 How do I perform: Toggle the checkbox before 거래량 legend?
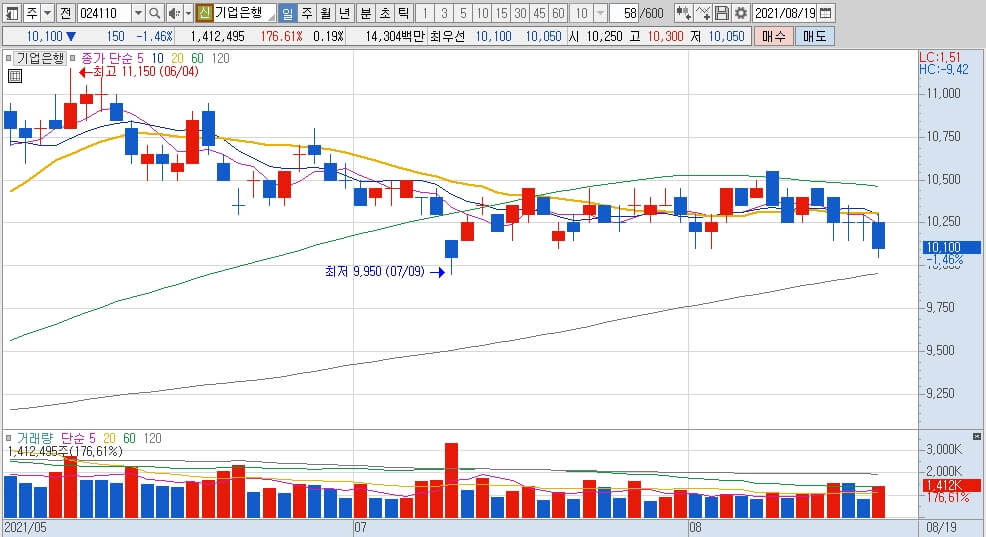tap(8, 438)
